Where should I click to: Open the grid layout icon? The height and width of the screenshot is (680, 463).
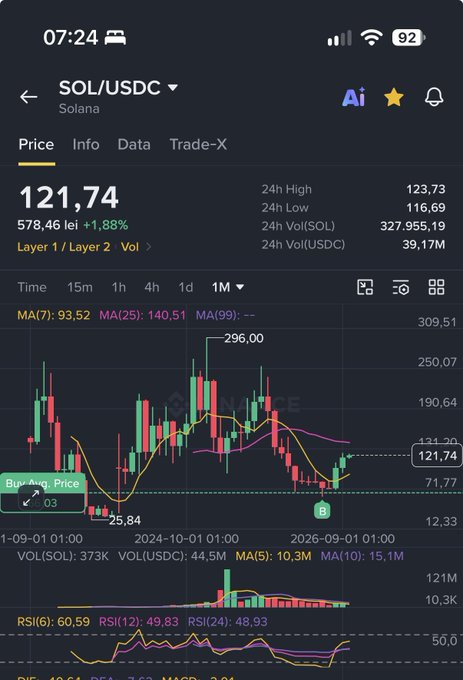click(x=436, y=287)
